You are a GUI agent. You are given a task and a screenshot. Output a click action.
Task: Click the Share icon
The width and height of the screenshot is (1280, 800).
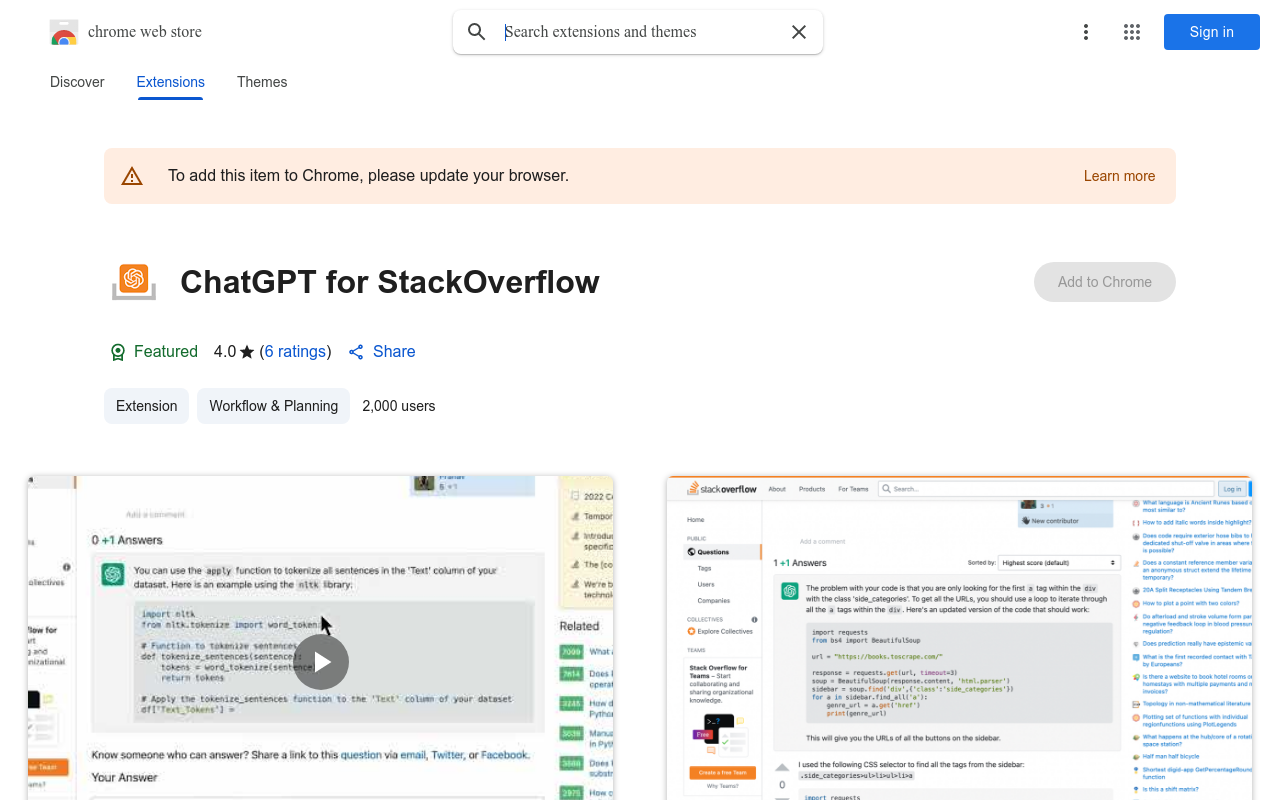[x=356, y=352]
